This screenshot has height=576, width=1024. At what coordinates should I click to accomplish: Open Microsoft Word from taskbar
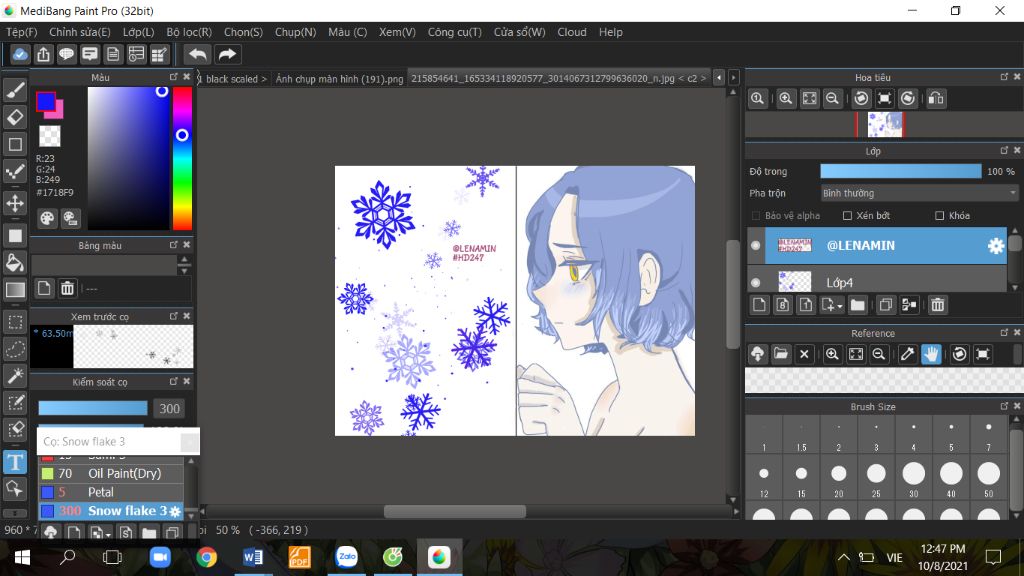tap(253, 557)
